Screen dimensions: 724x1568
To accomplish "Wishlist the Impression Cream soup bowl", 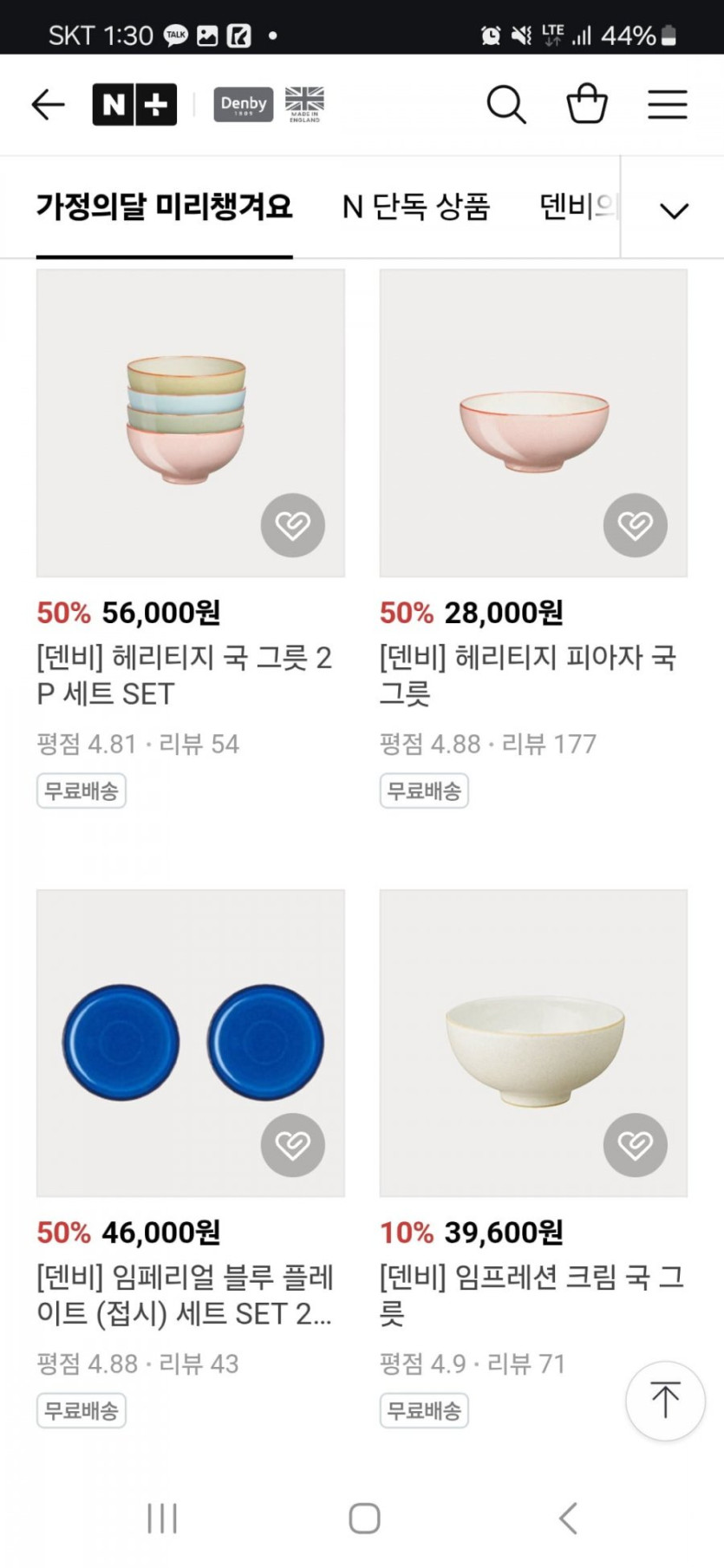I will click(x=636, y=1145).
